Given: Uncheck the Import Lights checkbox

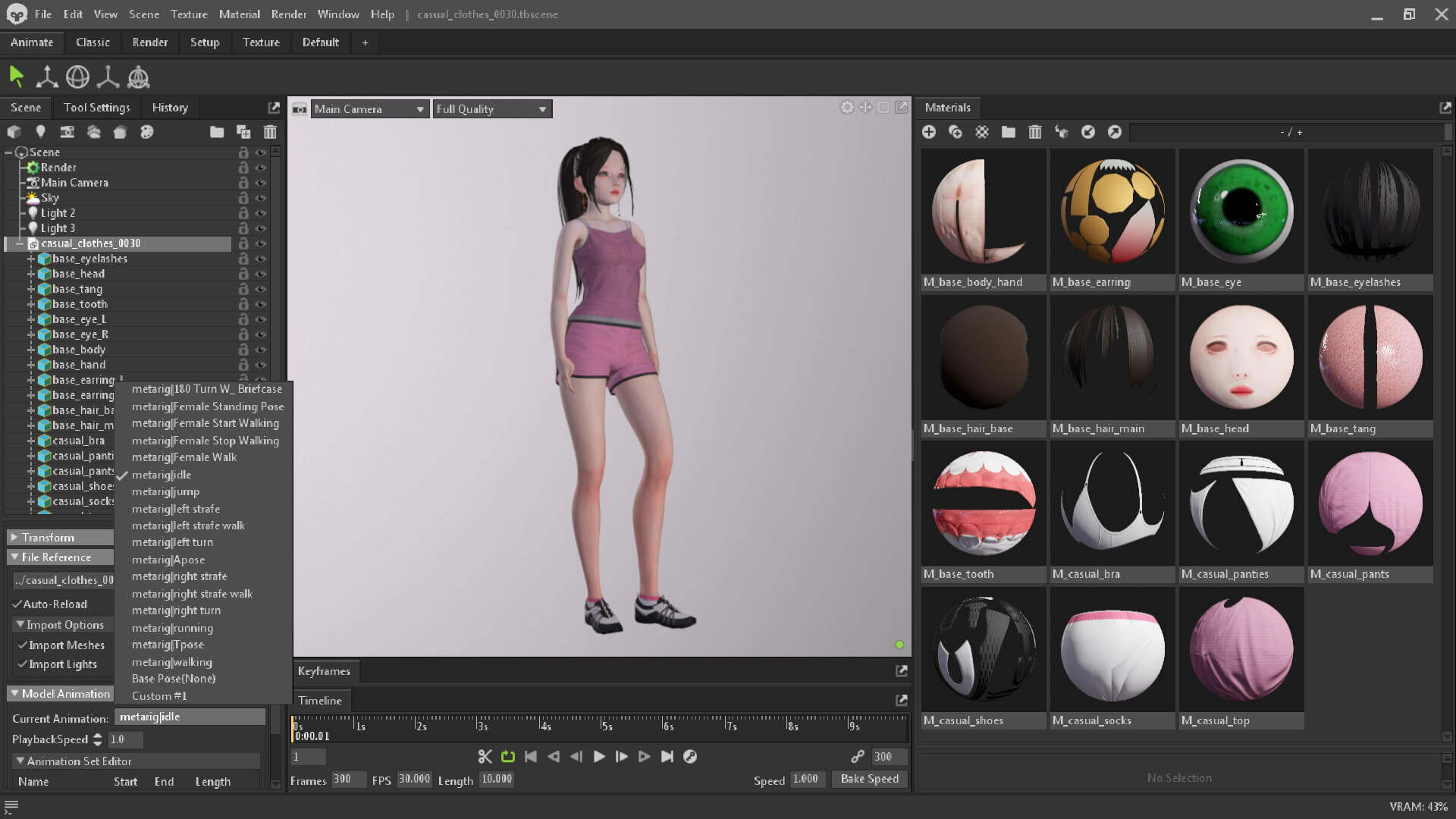Looking at the screenshot, I should (x=23, y=664).
